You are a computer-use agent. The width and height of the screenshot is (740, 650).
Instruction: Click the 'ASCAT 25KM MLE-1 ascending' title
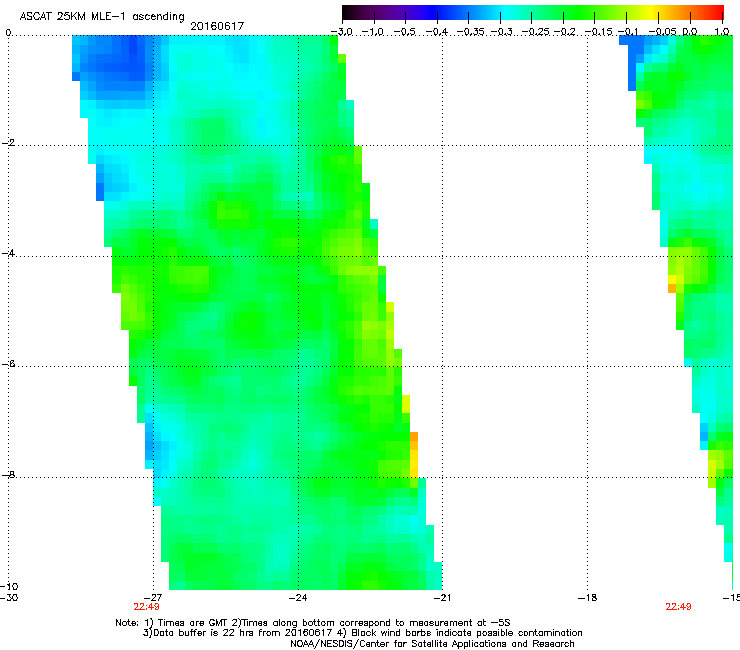click(102, 16)
